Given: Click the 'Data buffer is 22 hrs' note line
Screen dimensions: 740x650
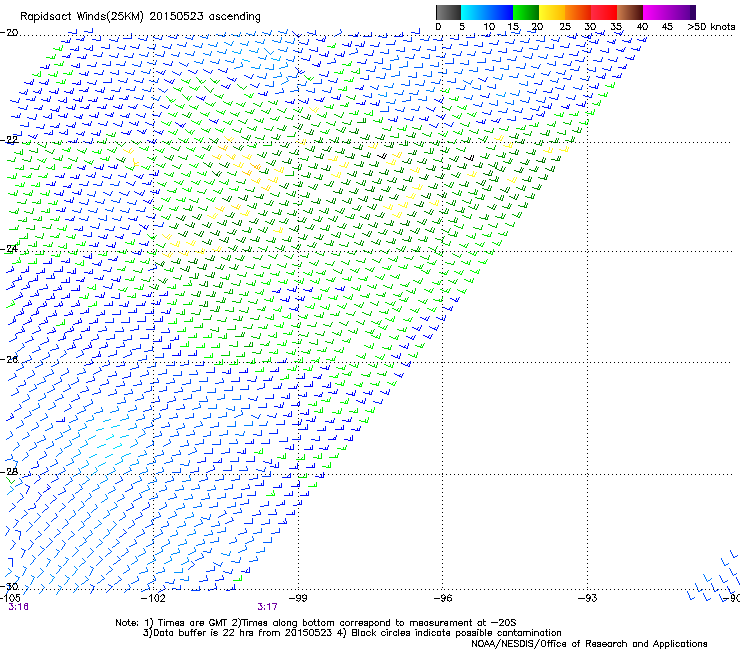Looking at the screenshot, I should (x=352, y=633).
